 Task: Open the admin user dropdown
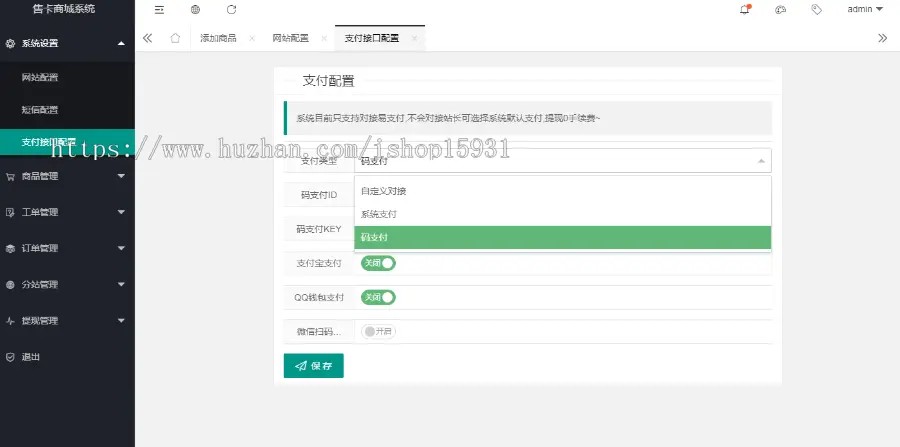866,9
